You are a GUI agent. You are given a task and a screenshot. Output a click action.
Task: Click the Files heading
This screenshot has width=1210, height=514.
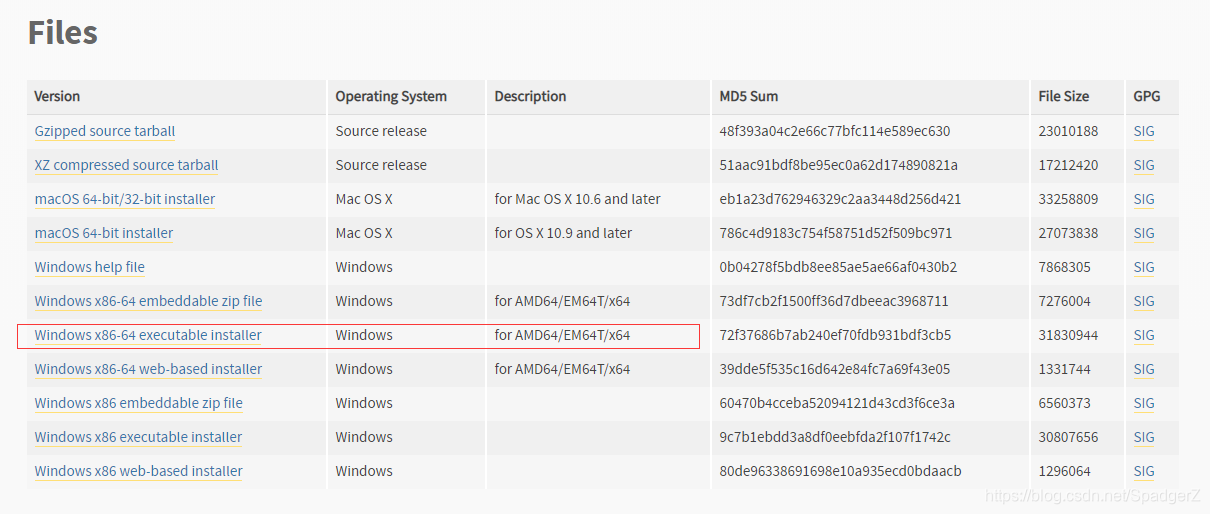pos(63,33)
